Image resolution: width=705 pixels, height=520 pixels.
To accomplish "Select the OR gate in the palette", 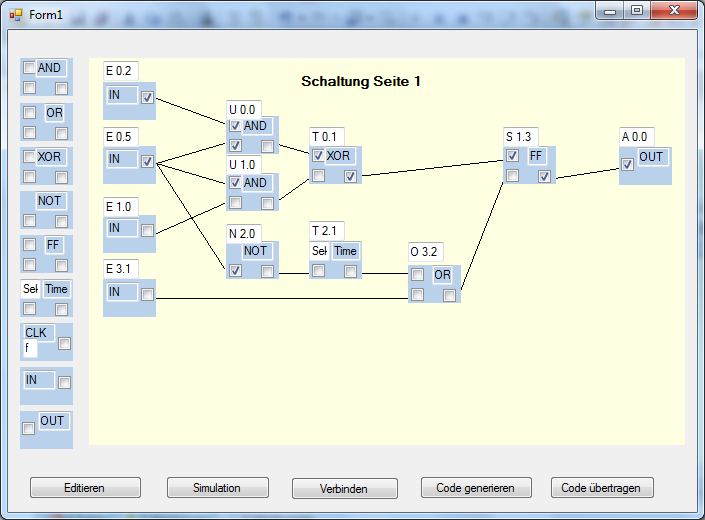I will tap(54, 113).
